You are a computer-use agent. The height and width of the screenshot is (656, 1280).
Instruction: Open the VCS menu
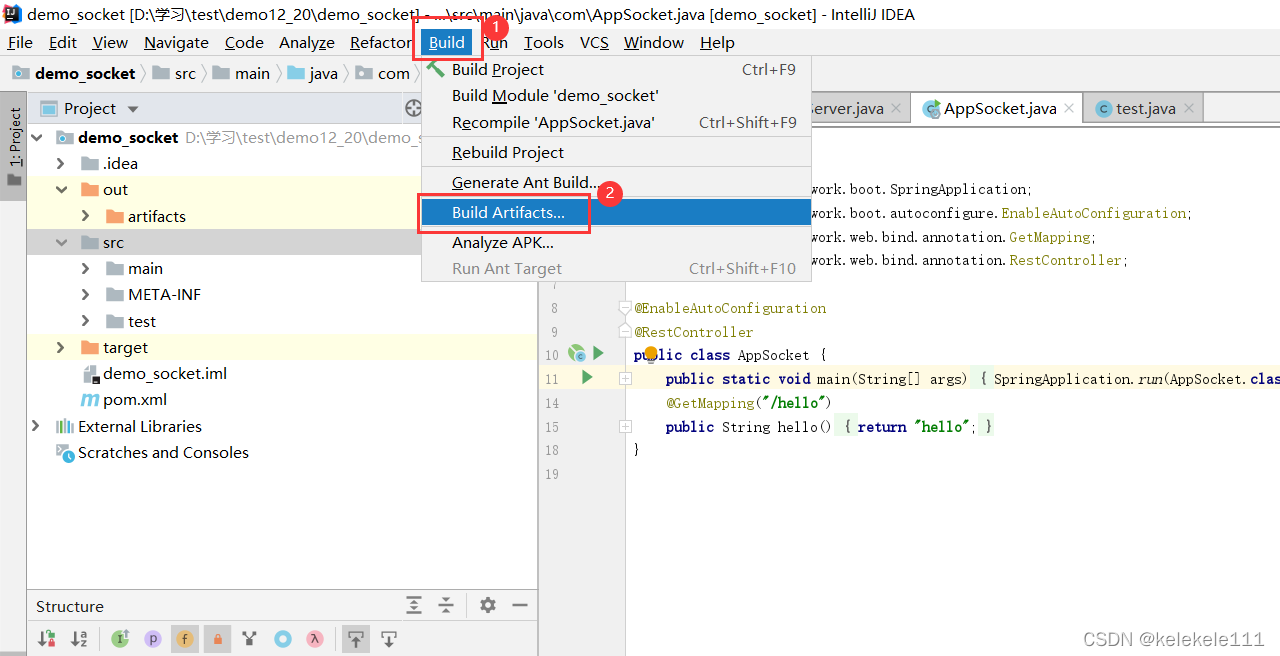594,42
